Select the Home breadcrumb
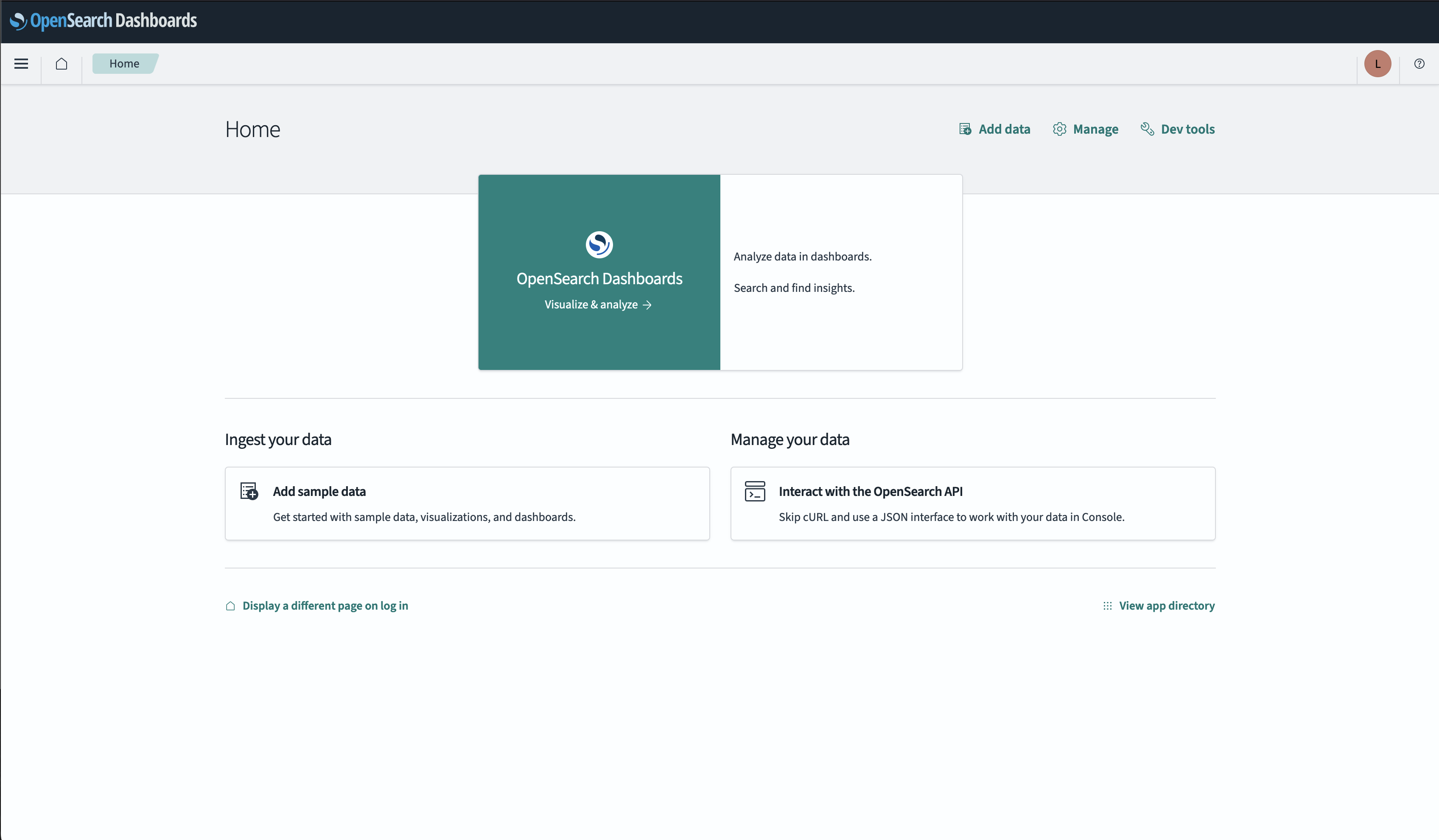 coord(124,63)
